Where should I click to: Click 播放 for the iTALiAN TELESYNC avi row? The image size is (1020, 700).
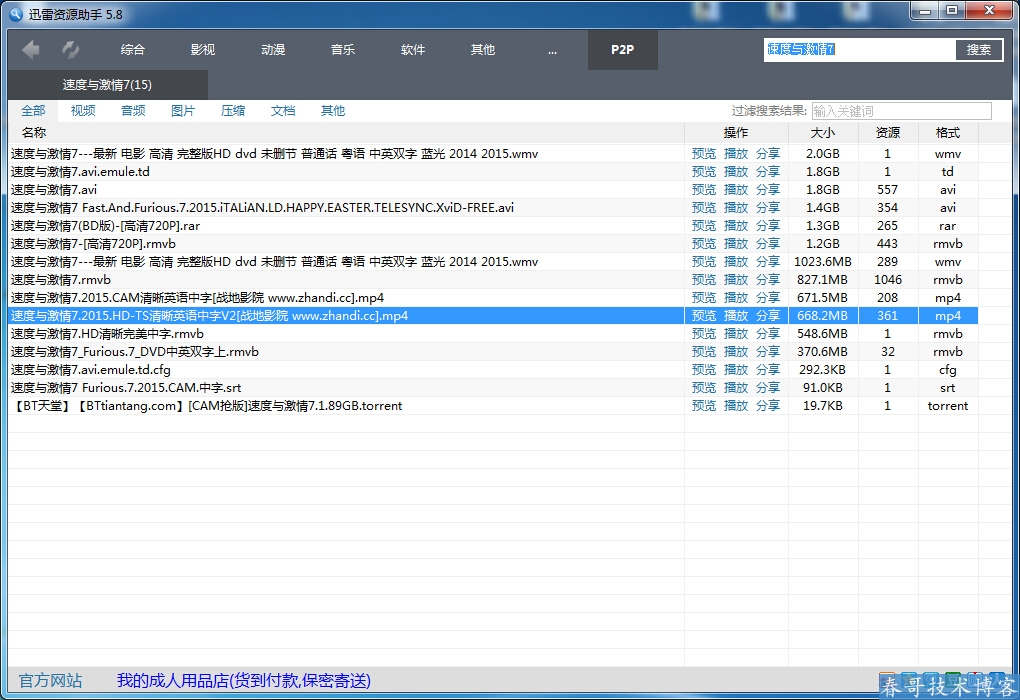pyautogui.click(x=736, y=208)
